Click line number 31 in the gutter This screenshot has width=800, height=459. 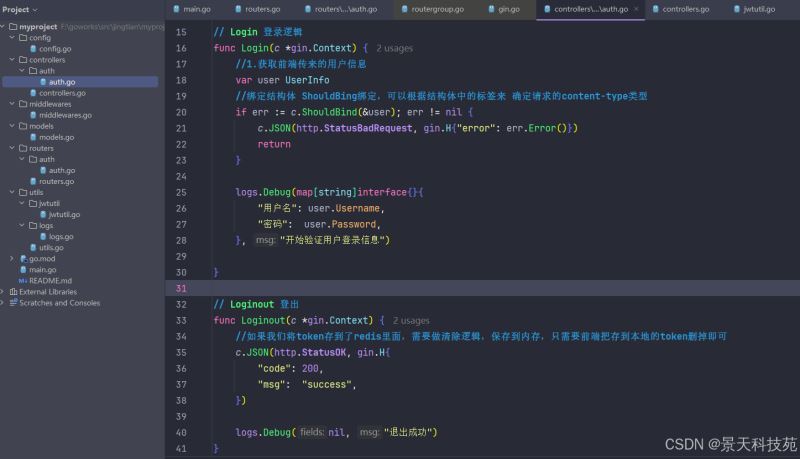tap(181, 289)
